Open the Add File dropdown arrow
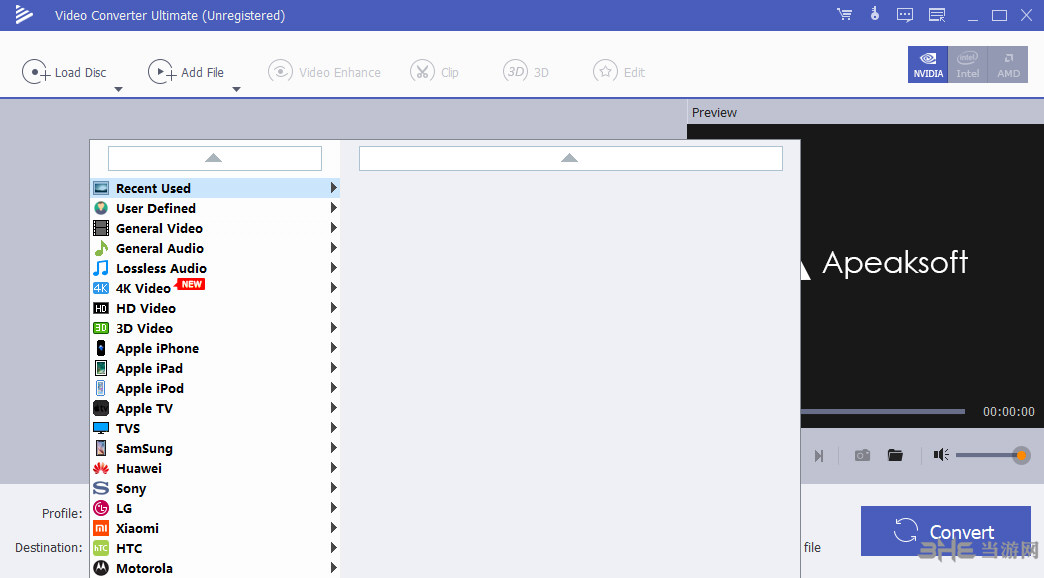Screen dimensions: 1044x578 pyautogui.click(x=236, y=90)
